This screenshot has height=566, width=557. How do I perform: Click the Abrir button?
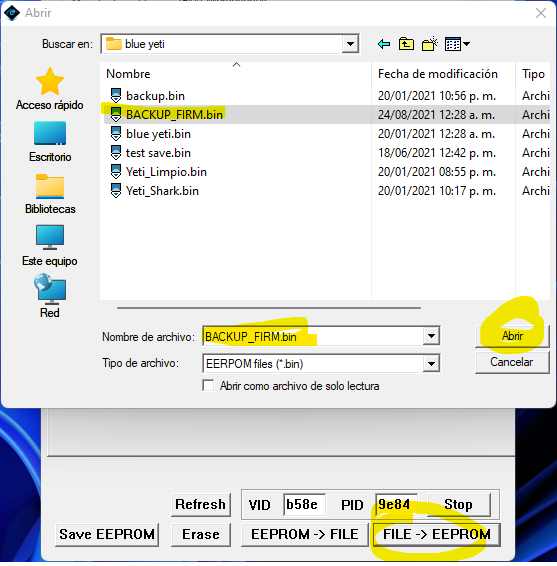point(512,336)
